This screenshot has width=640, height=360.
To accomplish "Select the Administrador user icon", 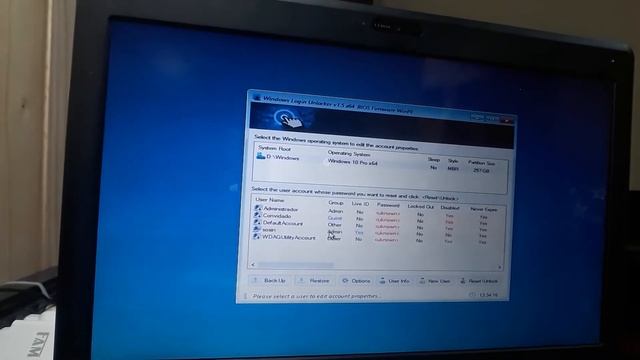I will pyautogui.click(x=257, y=208).
